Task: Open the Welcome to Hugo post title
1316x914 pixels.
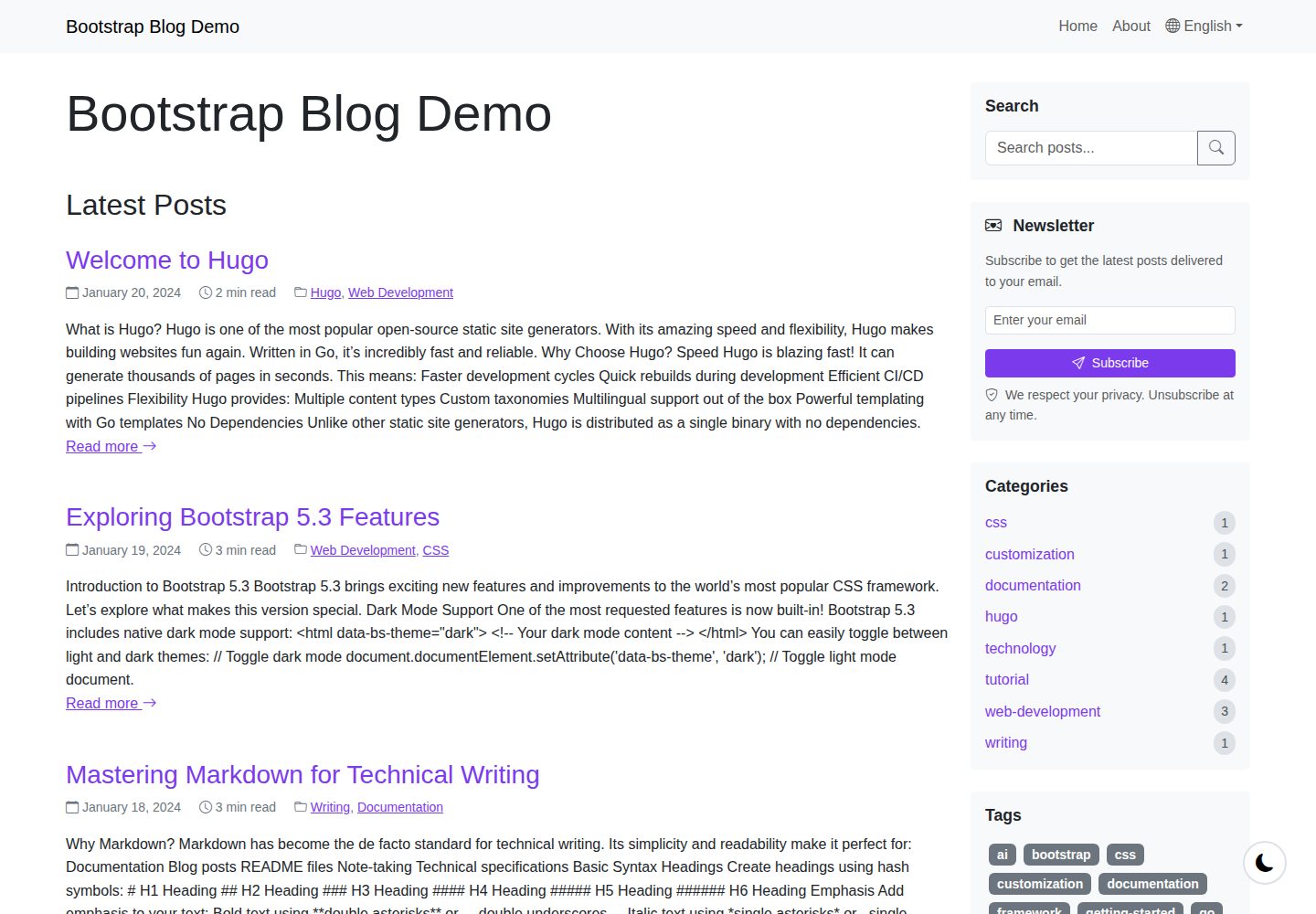Action: (167, 260)
